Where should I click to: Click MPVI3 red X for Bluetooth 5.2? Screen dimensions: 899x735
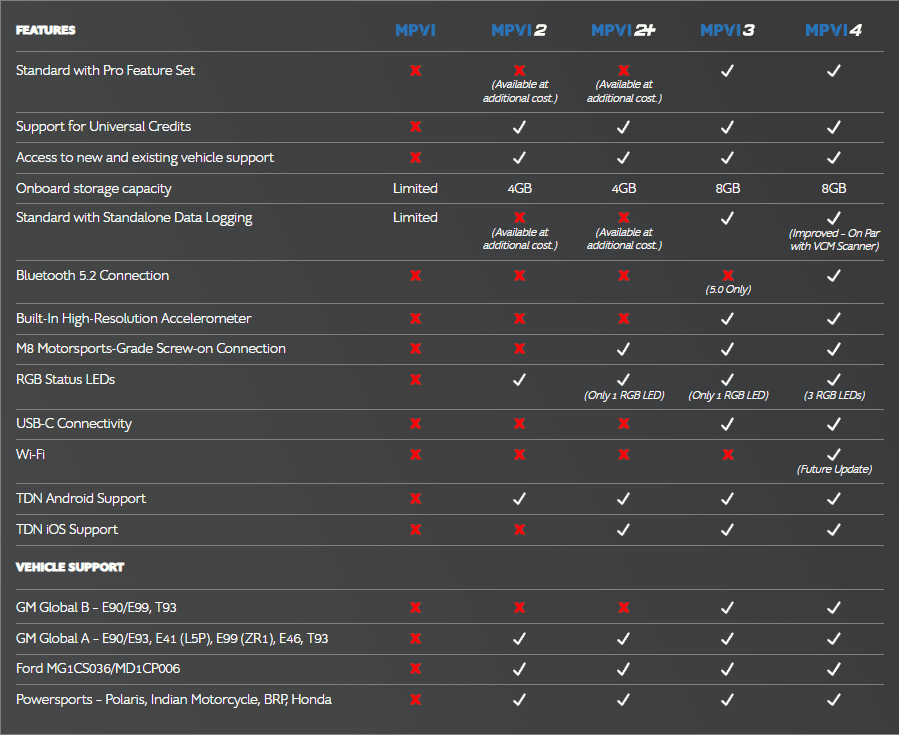728,275
